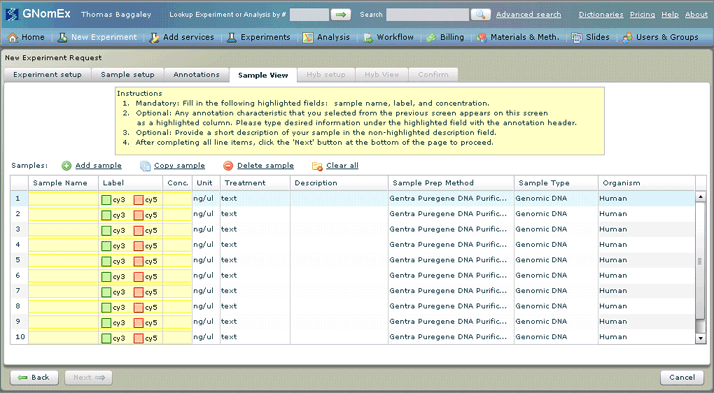The height and width of the screenshot is (393, 714).
Task: Switch to the Experiment setup tab
Action: [x=47, y=75]
